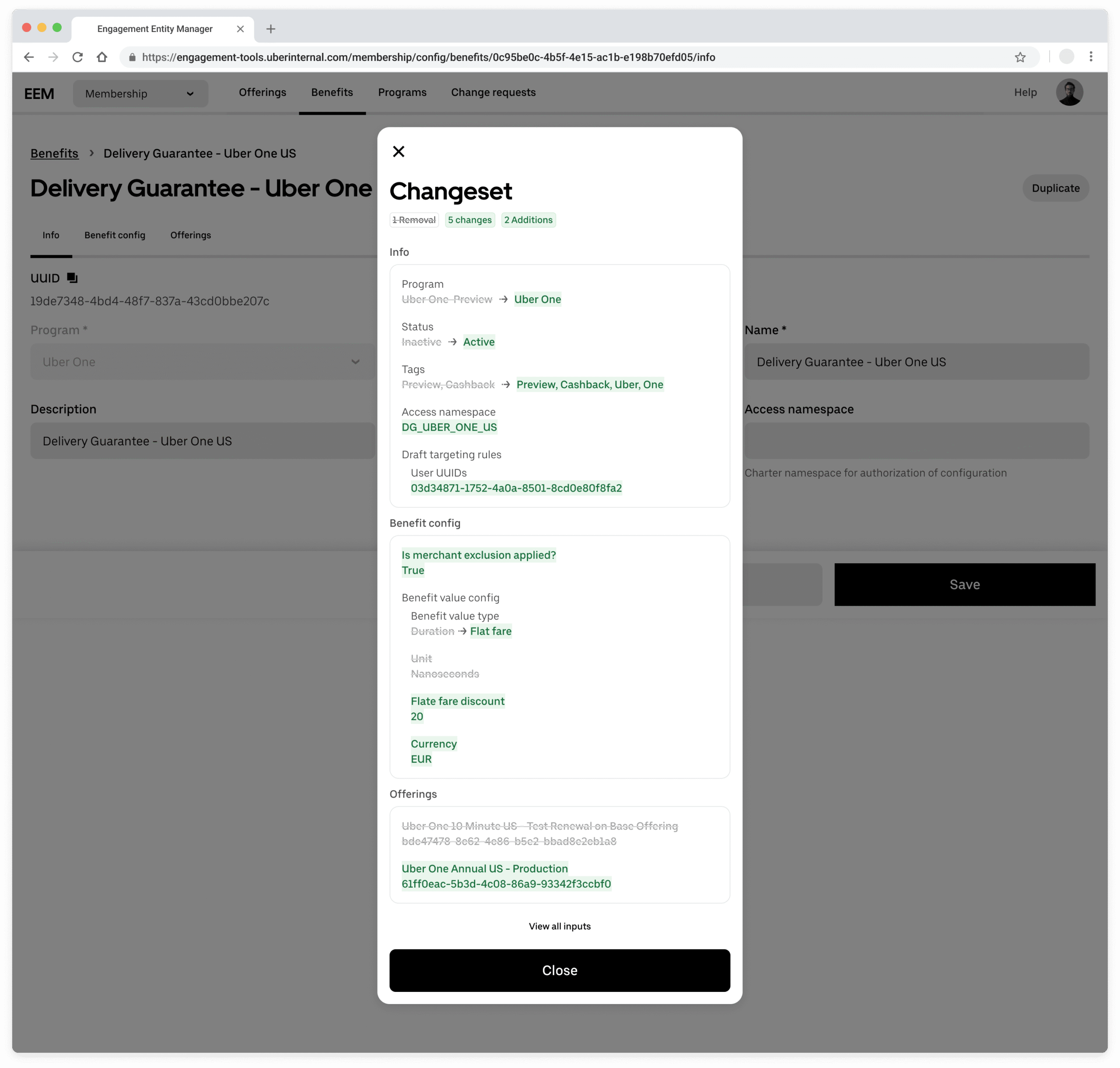Bookmark this page with the star icon
Viewport: 1120px width, 1068px height.
(1020, 57)
